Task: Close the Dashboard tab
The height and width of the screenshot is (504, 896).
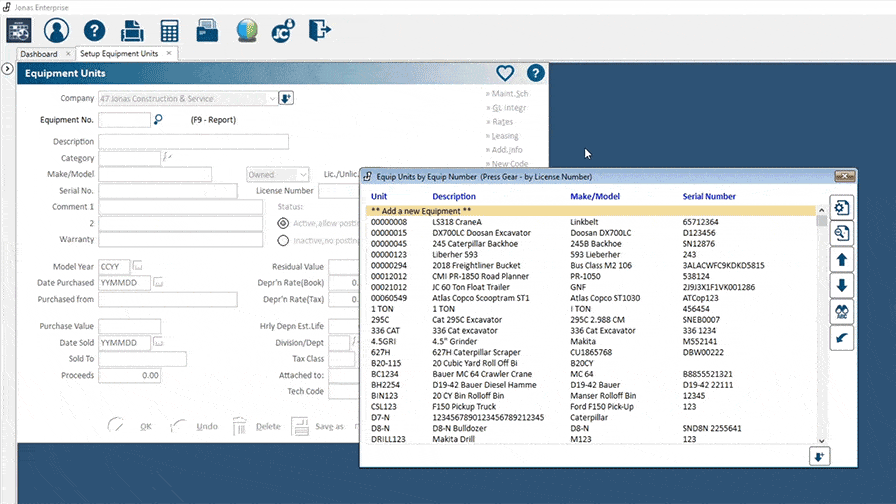Action: pyautogui.click(x=68, y=53)
